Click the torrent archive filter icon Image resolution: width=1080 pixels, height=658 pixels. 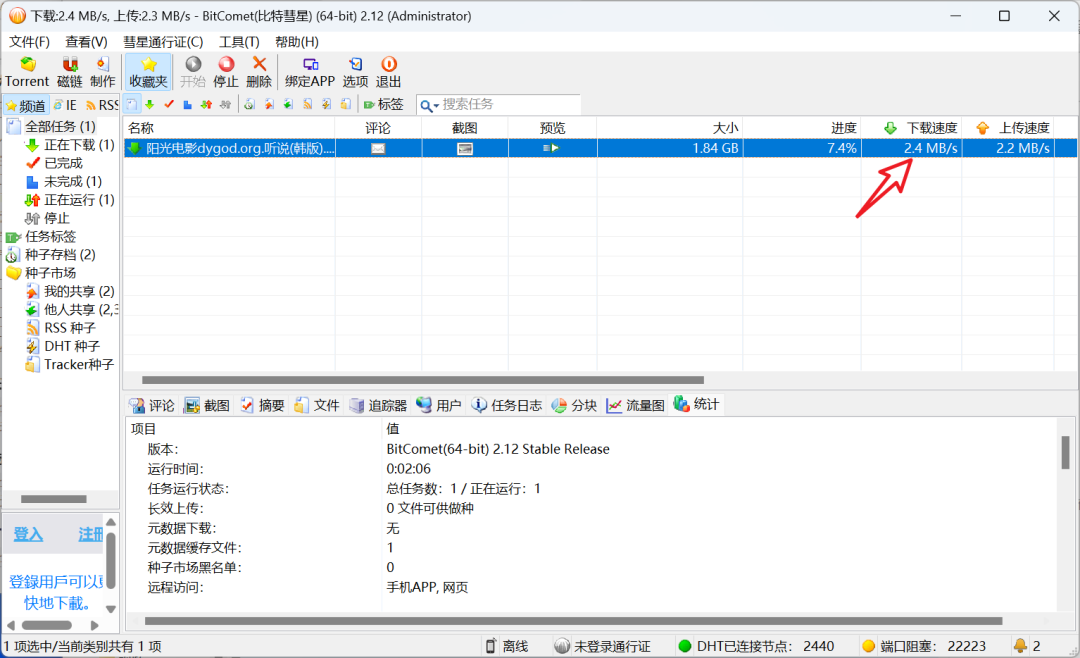pos(249,105)
